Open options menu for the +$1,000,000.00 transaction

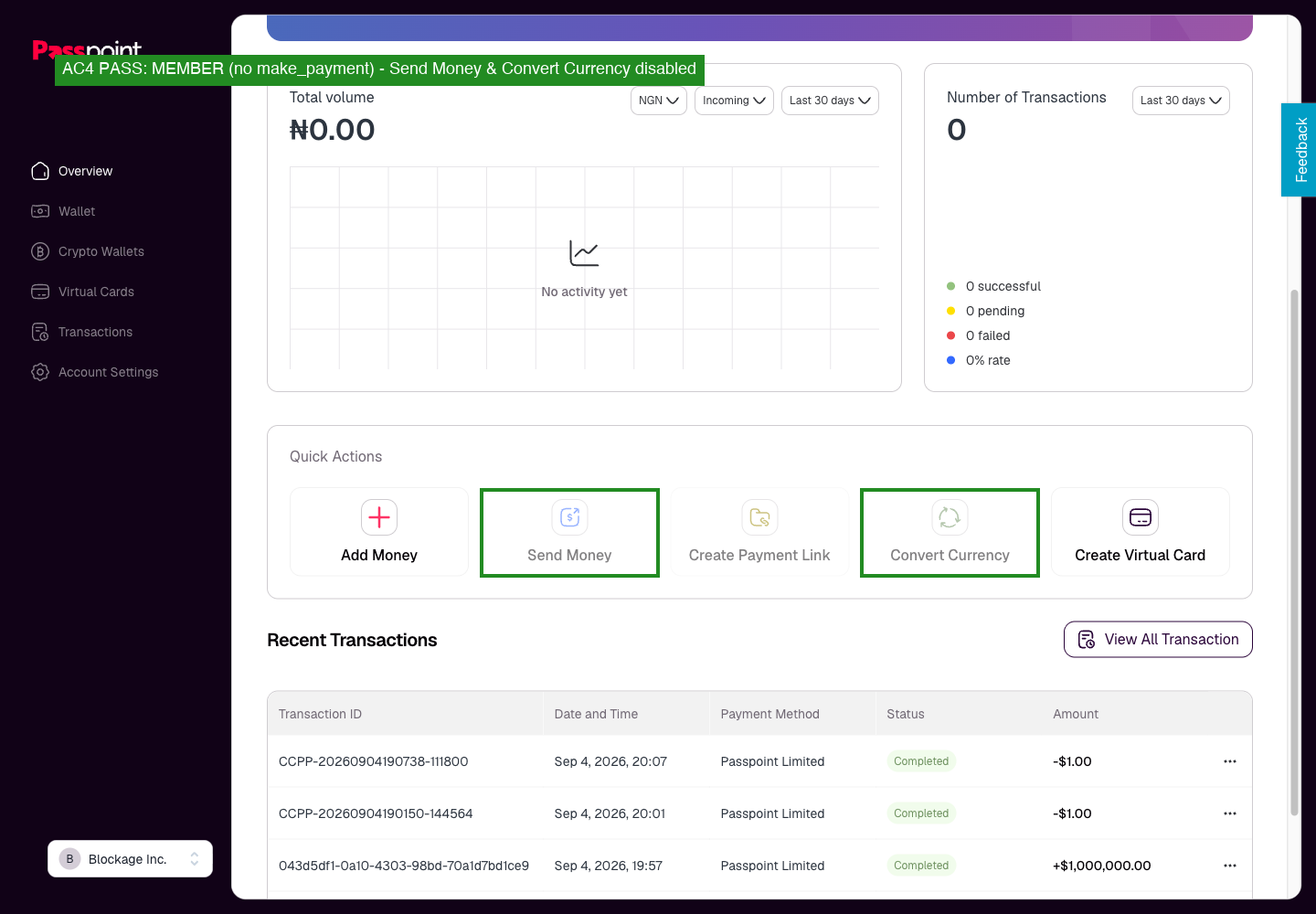(1230, 866)
